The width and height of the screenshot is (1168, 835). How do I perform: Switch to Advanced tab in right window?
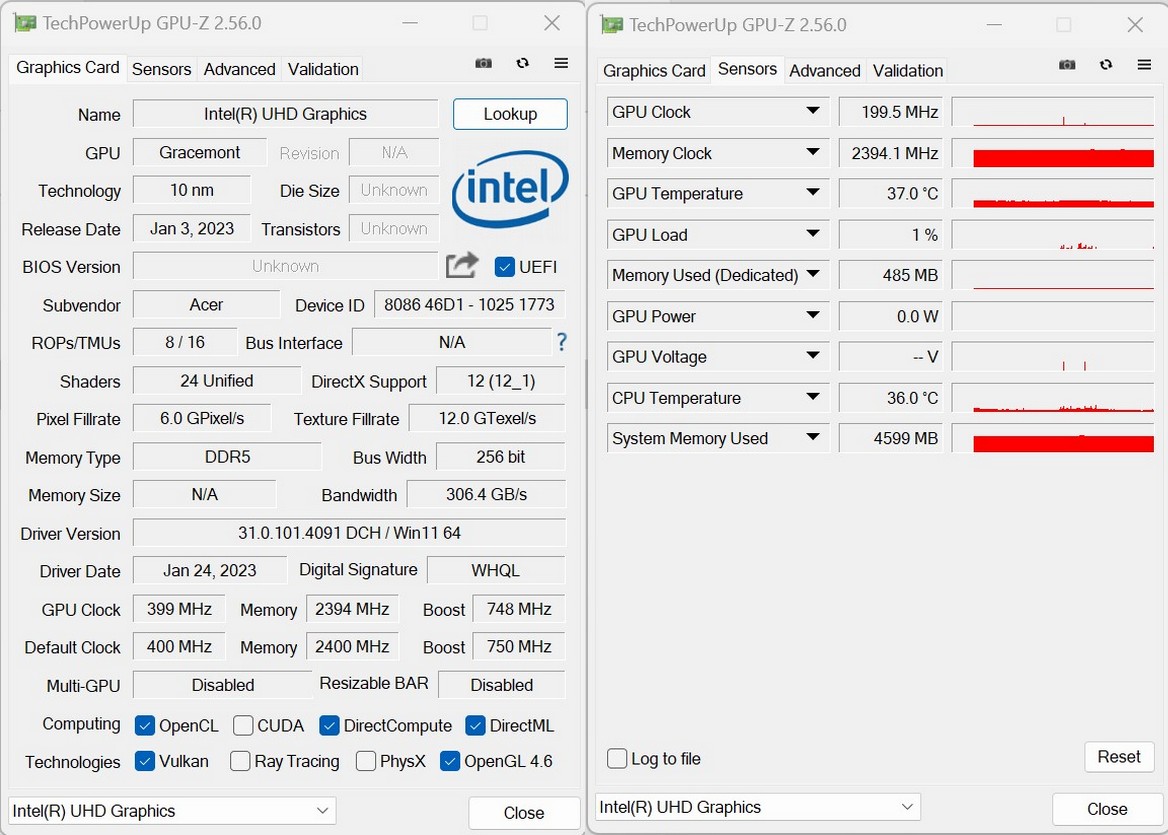coord(825,71)
